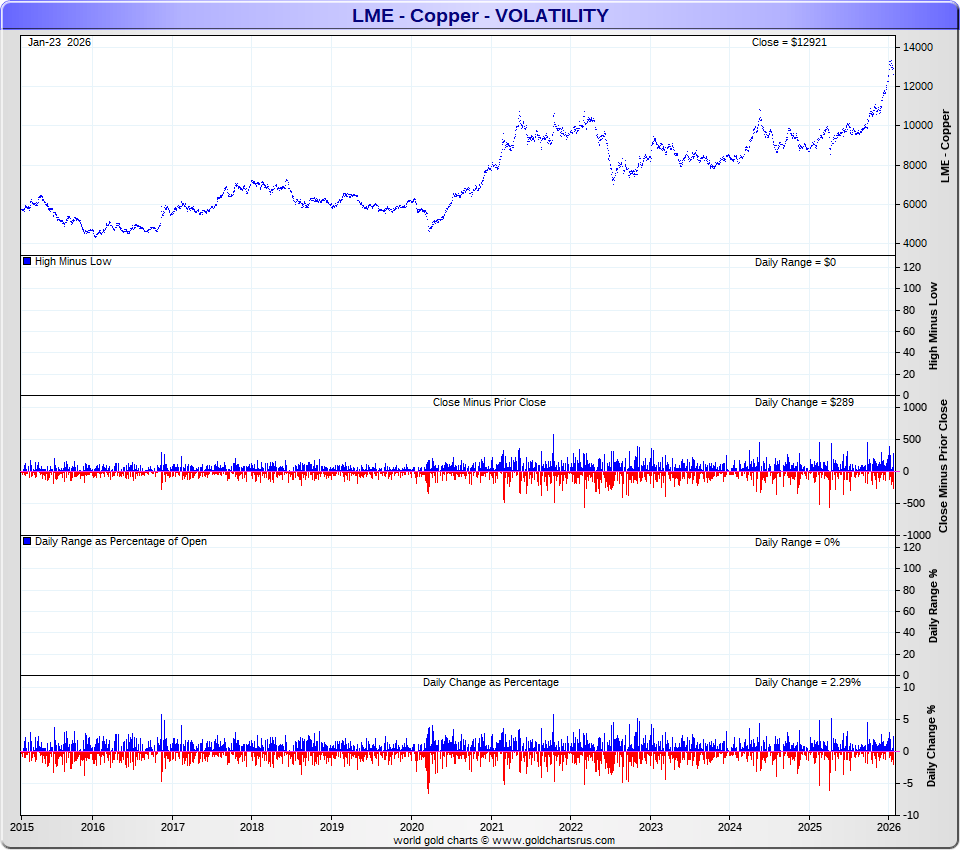This screenshot has width=960, height=850.
Task: Click the 2023 marker on the time axis
Action: (x=650, y=827)
